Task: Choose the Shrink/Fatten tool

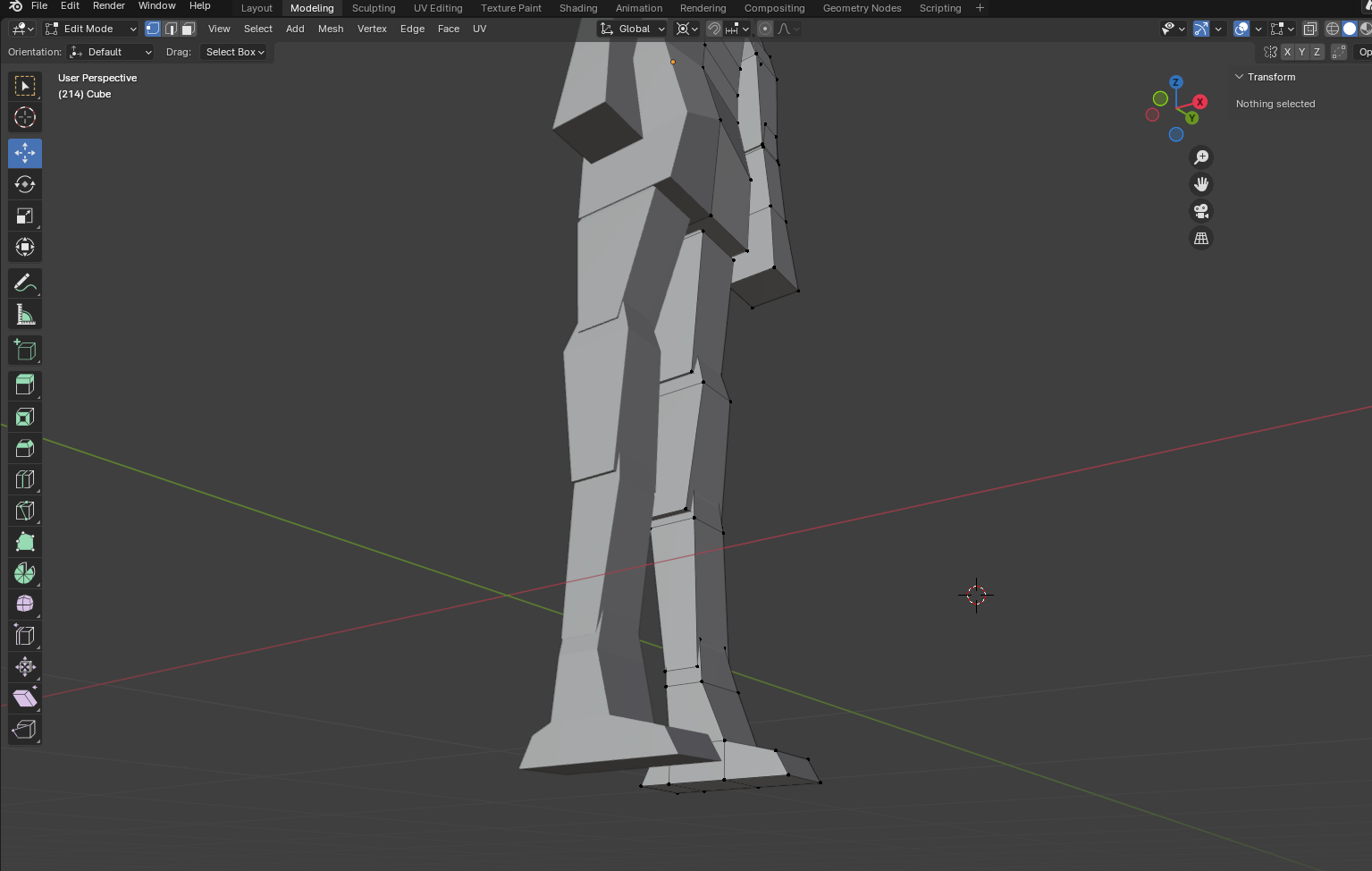Action: (x=25, y=667)
